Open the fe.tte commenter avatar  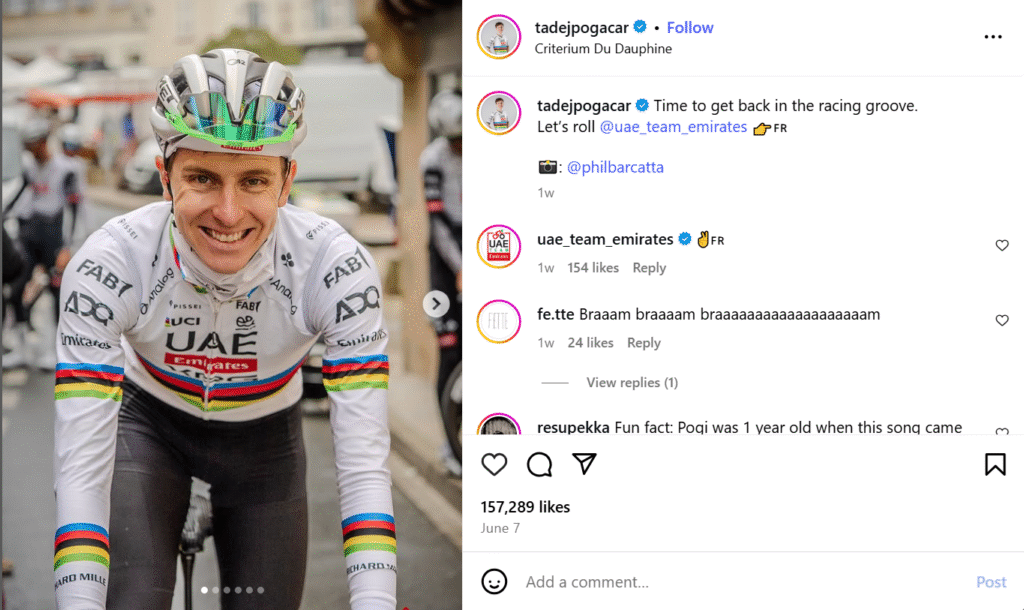(x=498, y=321)
